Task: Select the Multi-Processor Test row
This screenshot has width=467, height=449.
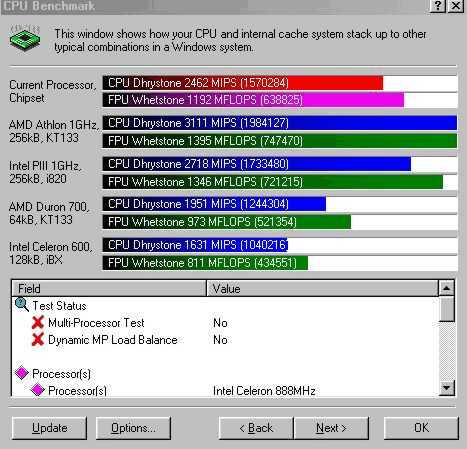Action: click(x=225, y=323)
